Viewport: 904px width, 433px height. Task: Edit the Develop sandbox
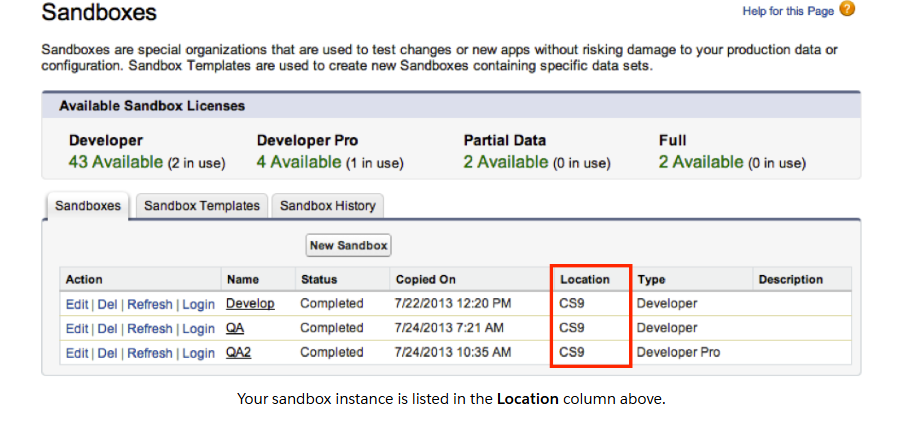pyautogui.click(x=77, y=304)
